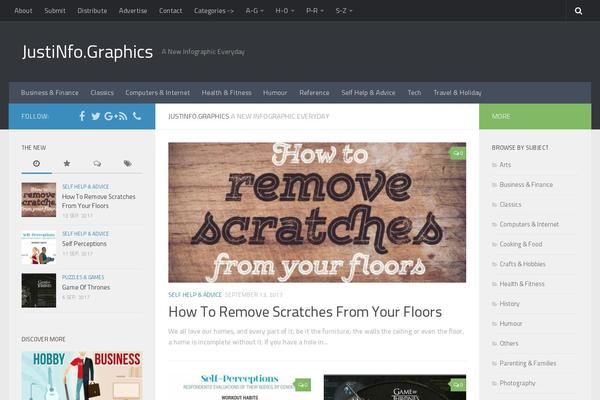The image size is (600, 400).
Task: Open the Submit menu item
Action: [x=55, y=11]
